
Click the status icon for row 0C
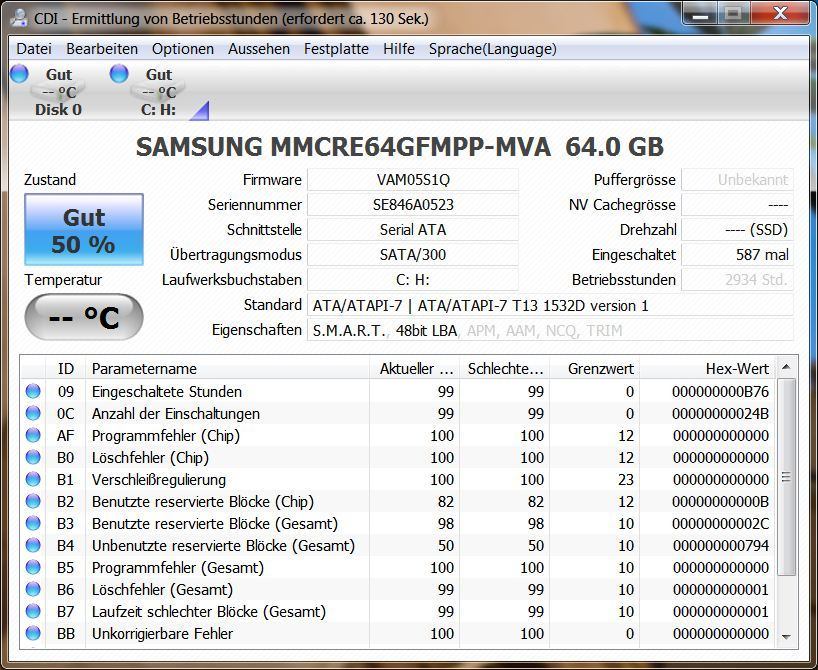[33, 413]
